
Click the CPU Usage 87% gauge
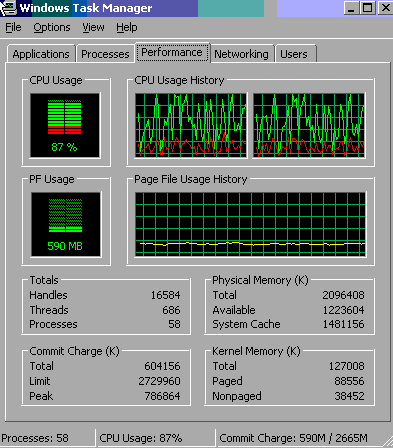click(x=65, y=125)
